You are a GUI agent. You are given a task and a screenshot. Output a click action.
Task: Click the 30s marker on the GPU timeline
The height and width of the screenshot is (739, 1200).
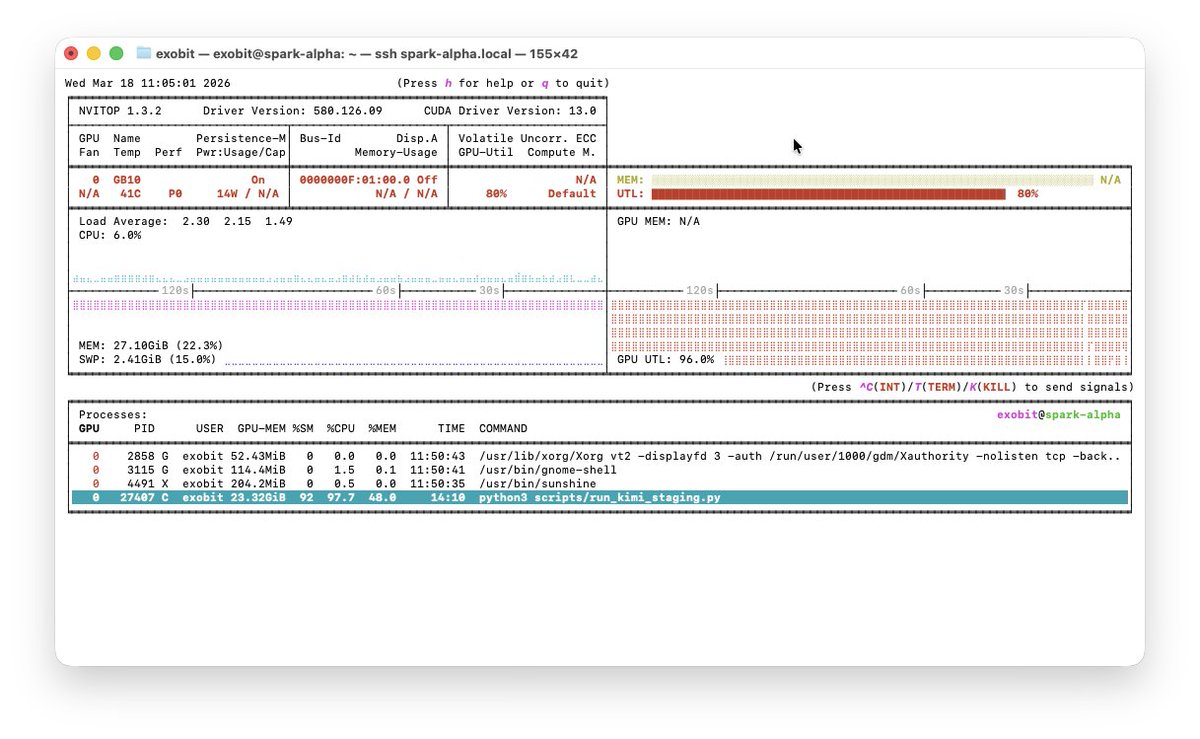pos(1014,290)
